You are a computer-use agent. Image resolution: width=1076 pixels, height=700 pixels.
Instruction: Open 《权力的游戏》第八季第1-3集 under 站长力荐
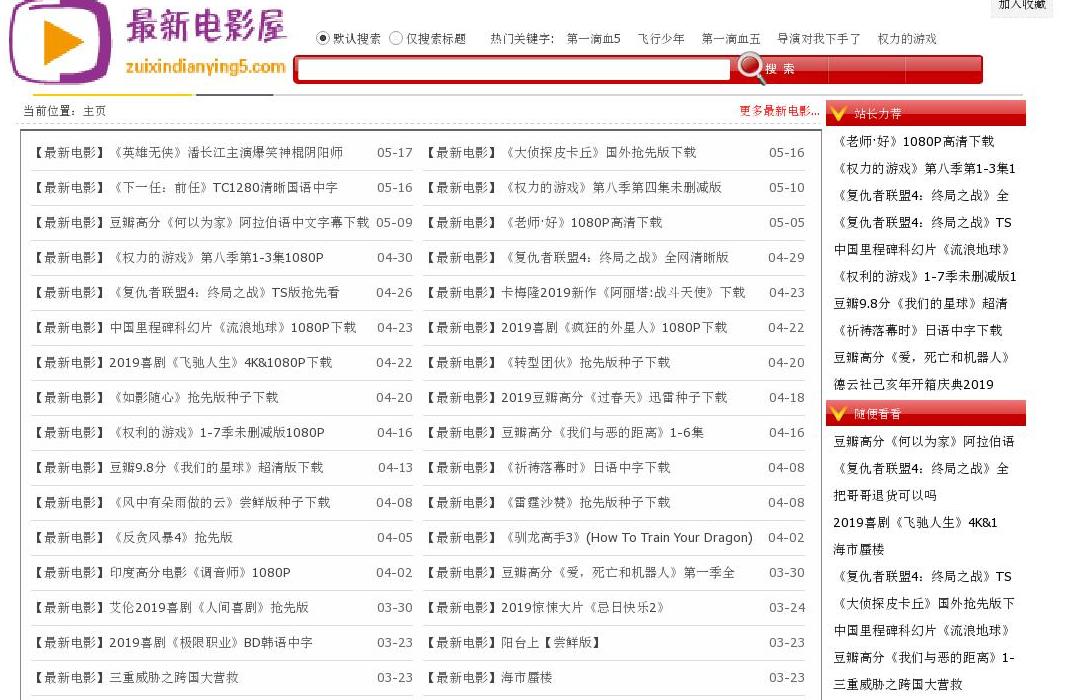[x=925, y=168]
